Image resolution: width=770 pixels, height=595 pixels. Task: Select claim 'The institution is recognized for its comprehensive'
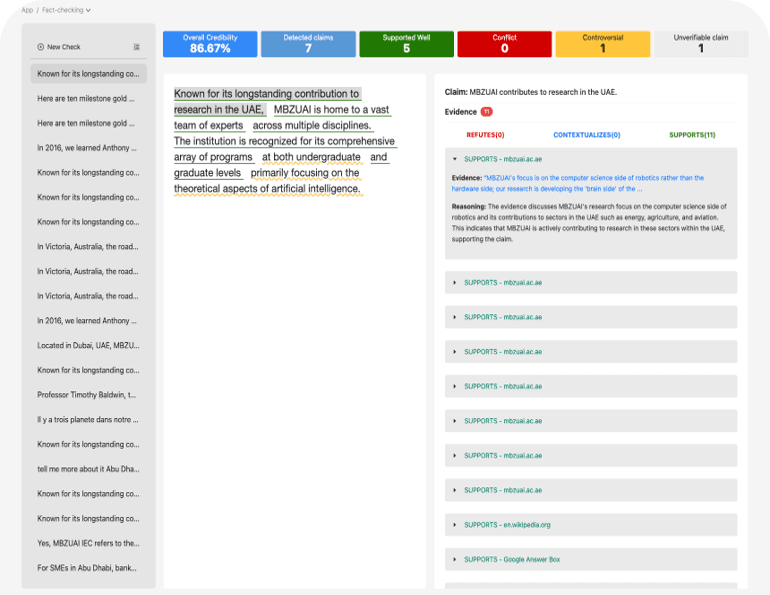[x=284, y=141]
